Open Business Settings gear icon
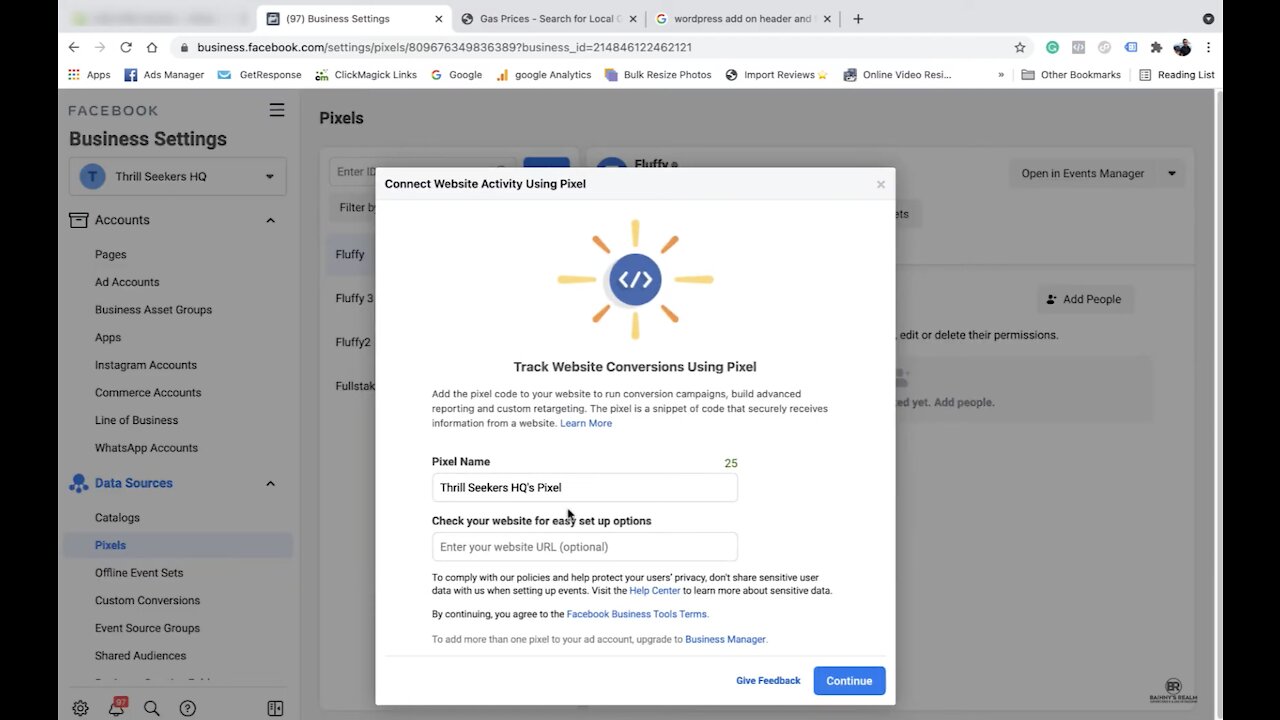This screenshot has width=1280, height=720. [x=80, y=708]
